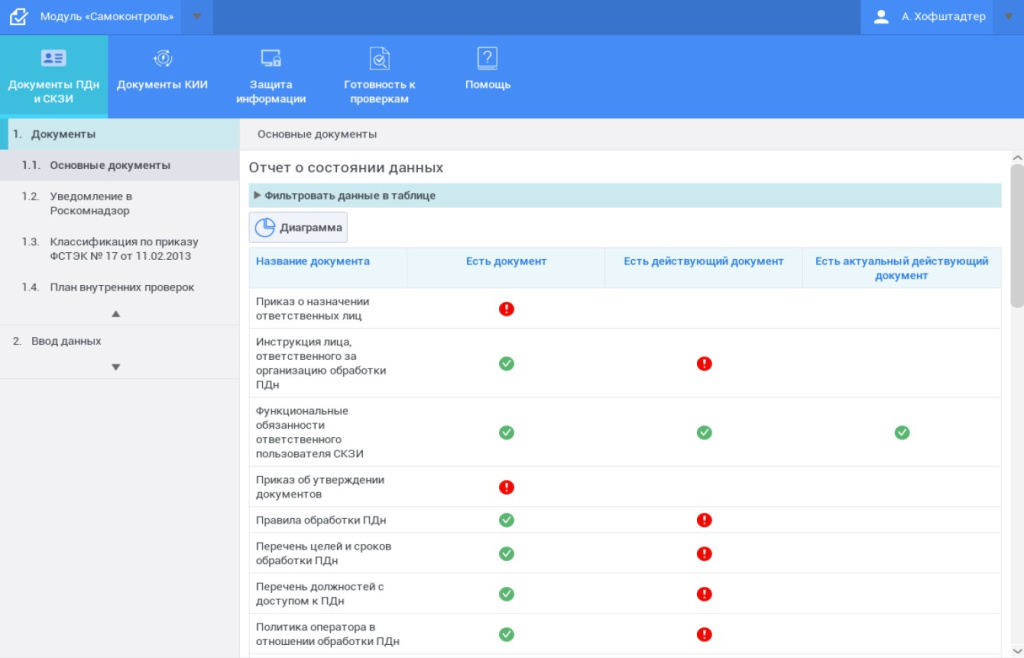
Task: Click the vertical scrollbar thumb
Action: (x=1017, y=235)
